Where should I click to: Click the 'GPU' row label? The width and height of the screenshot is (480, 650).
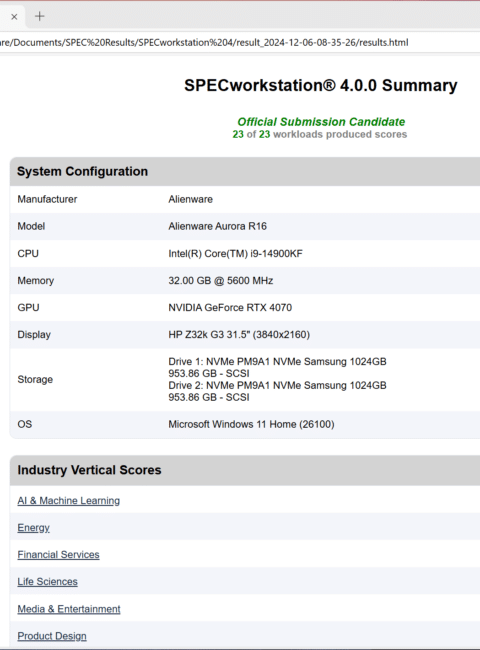coord(28,307)
